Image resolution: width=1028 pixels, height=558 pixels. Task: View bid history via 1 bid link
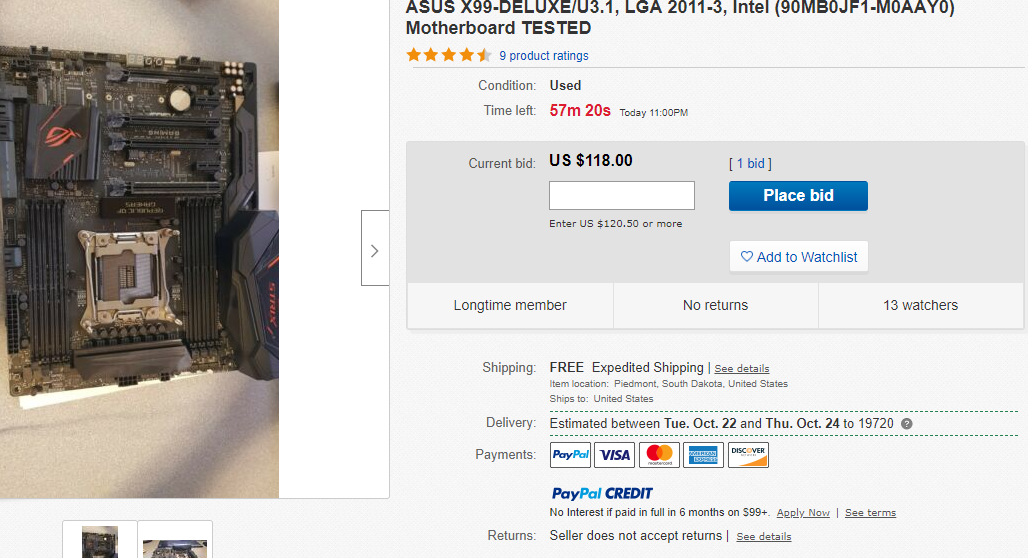[750, 163]
